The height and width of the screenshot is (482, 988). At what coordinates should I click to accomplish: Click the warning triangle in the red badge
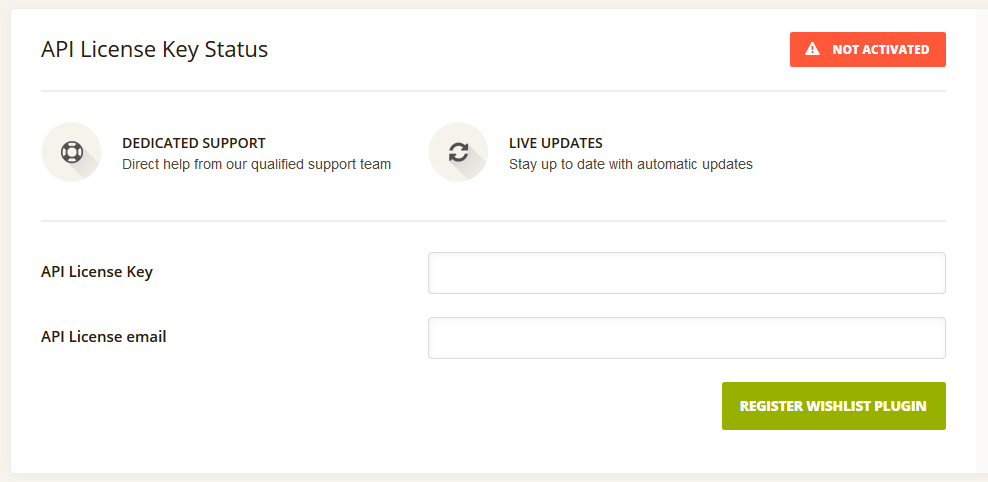pyautogui.click(x=812, y=49)
